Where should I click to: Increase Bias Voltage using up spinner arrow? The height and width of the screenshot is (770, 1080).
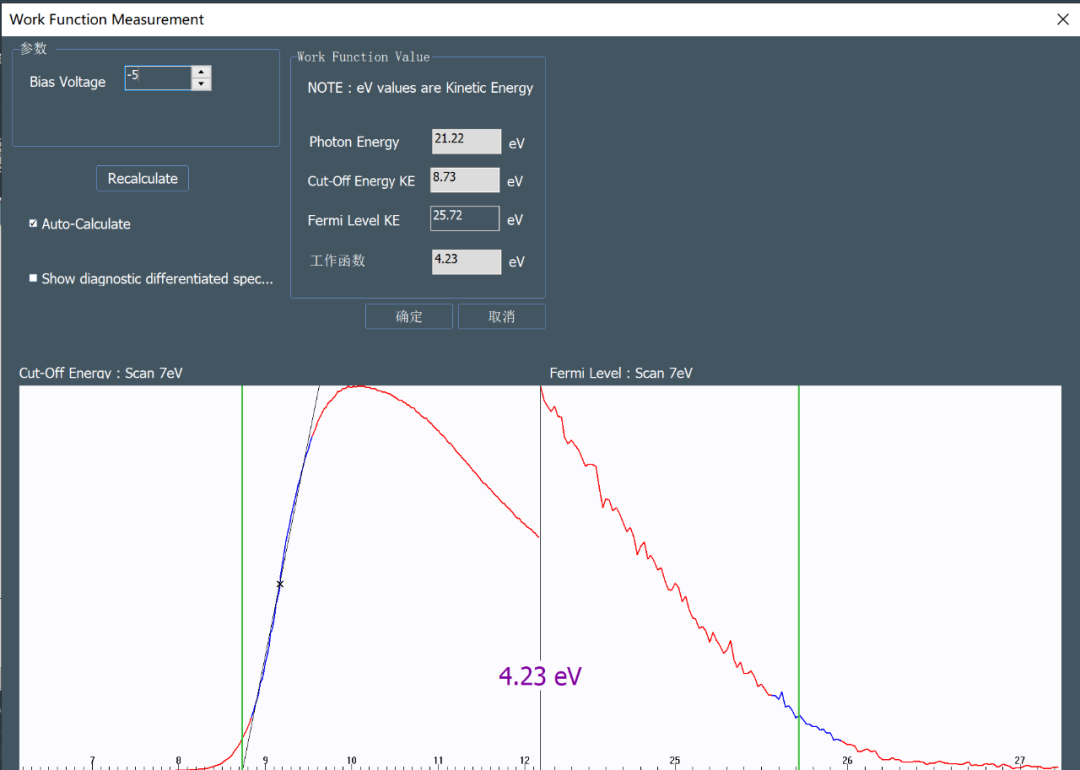pos(202,72)
